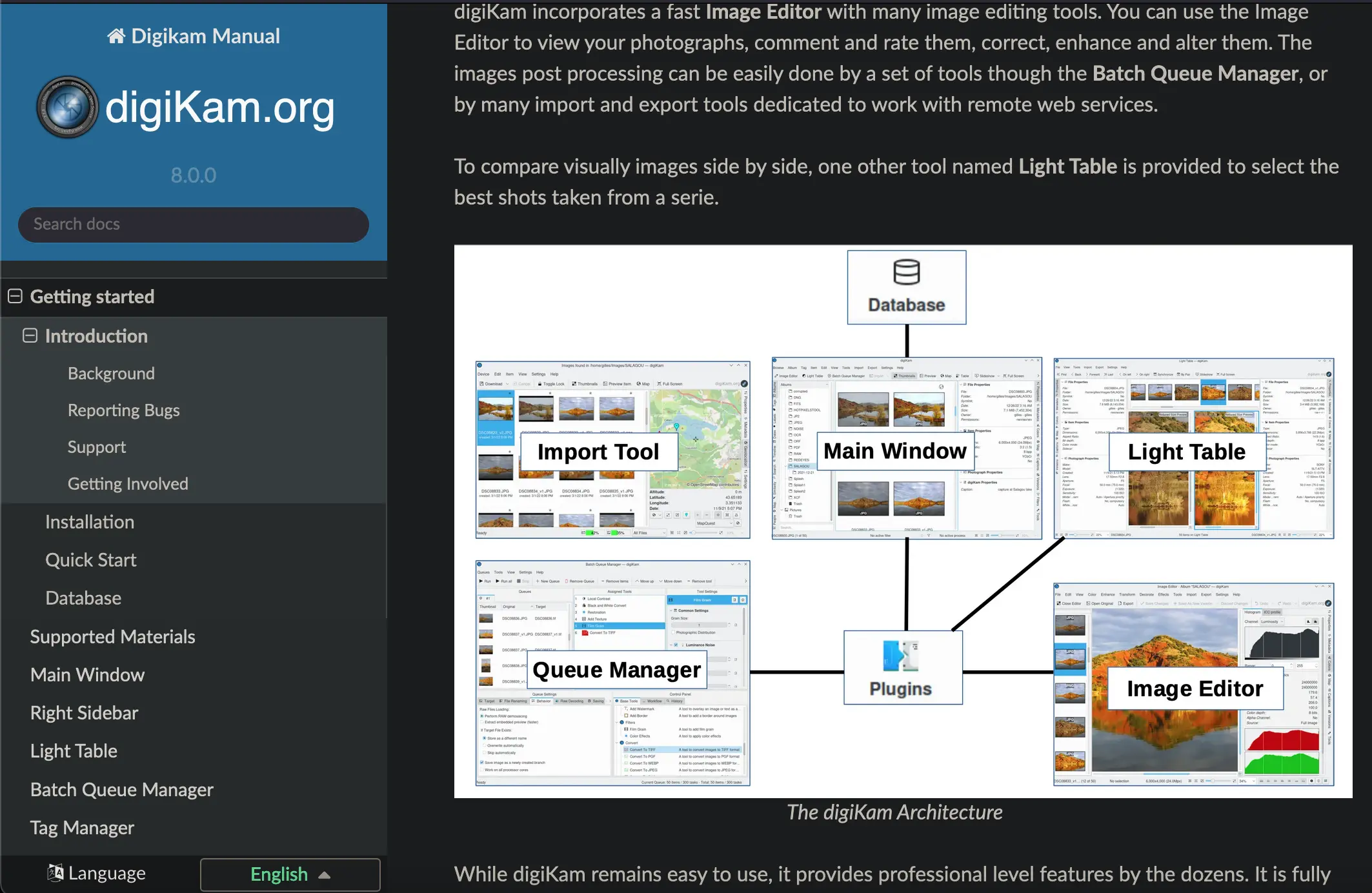Open the Right Sidebar page
The width and height of the screenshot is (1372, 893).
click(x=84, y=712)
